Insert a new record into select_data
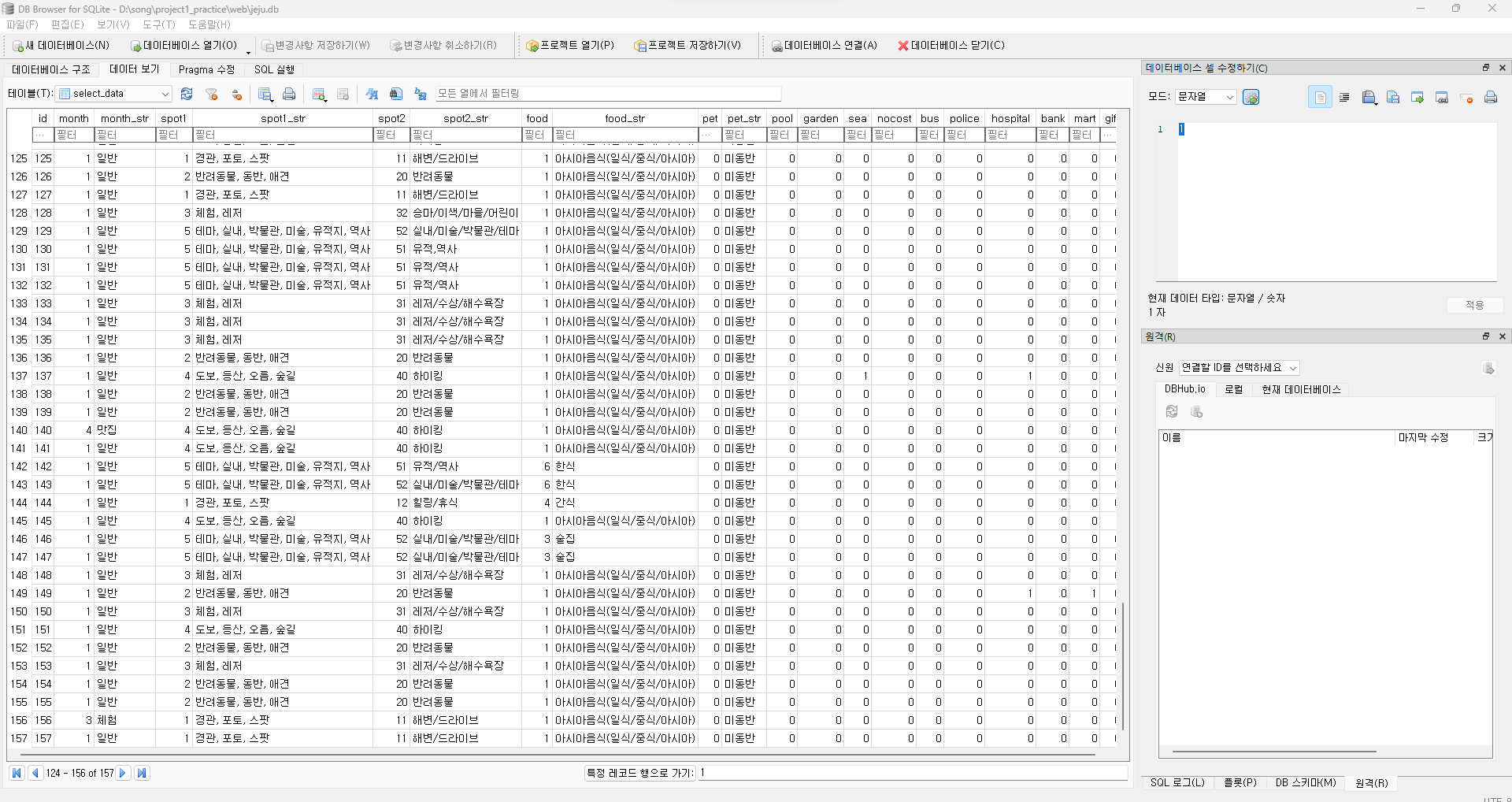Screen dimensions: 1512x802 [x=319, y=94]
